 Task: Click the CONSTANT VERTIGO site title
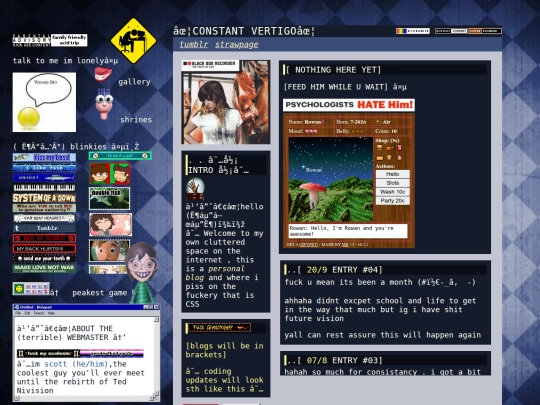pyautogui.click(x=244, y=31)
